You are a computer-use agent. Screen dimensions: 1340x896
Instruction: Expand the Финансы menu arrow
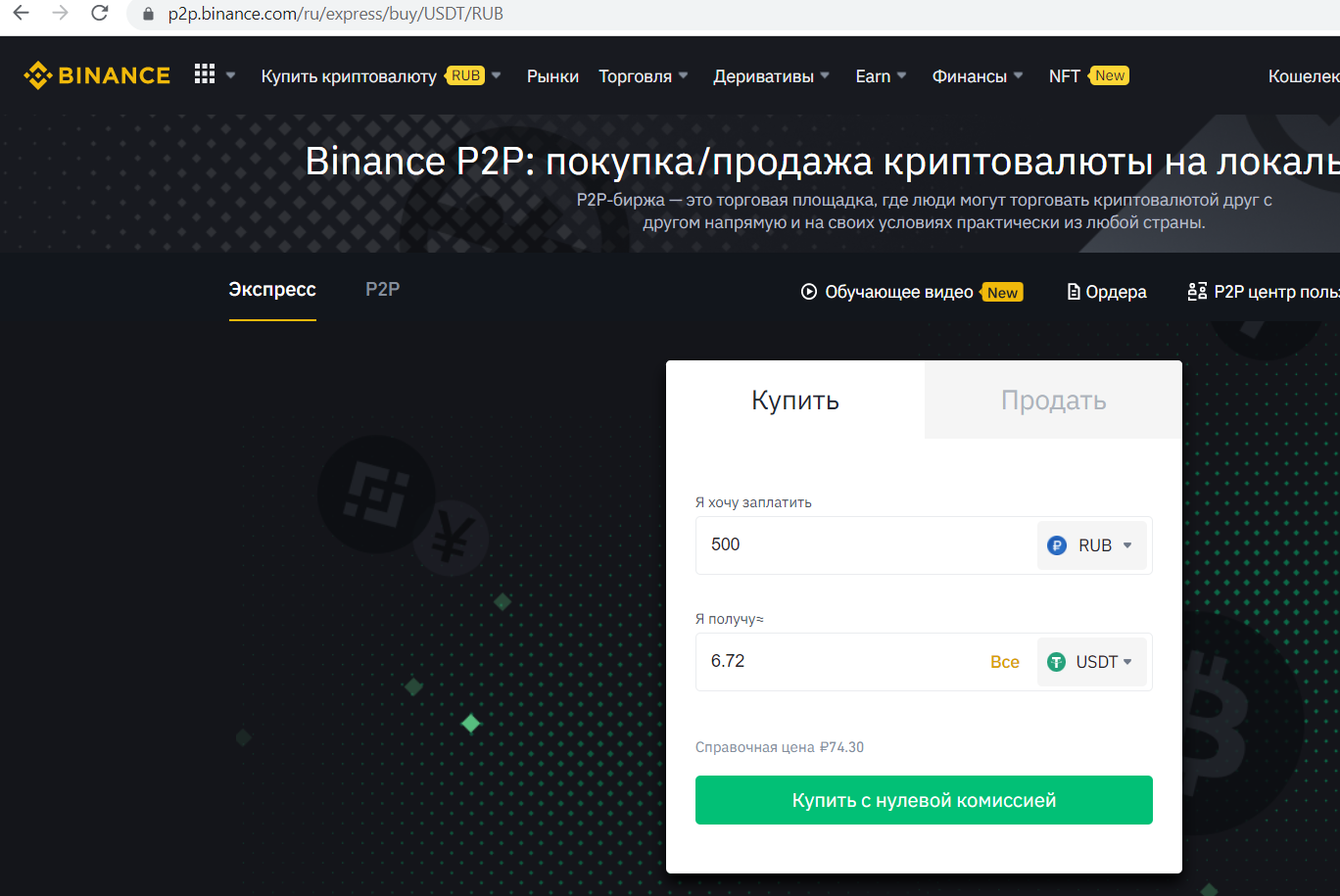click(x=1019, y=75)
